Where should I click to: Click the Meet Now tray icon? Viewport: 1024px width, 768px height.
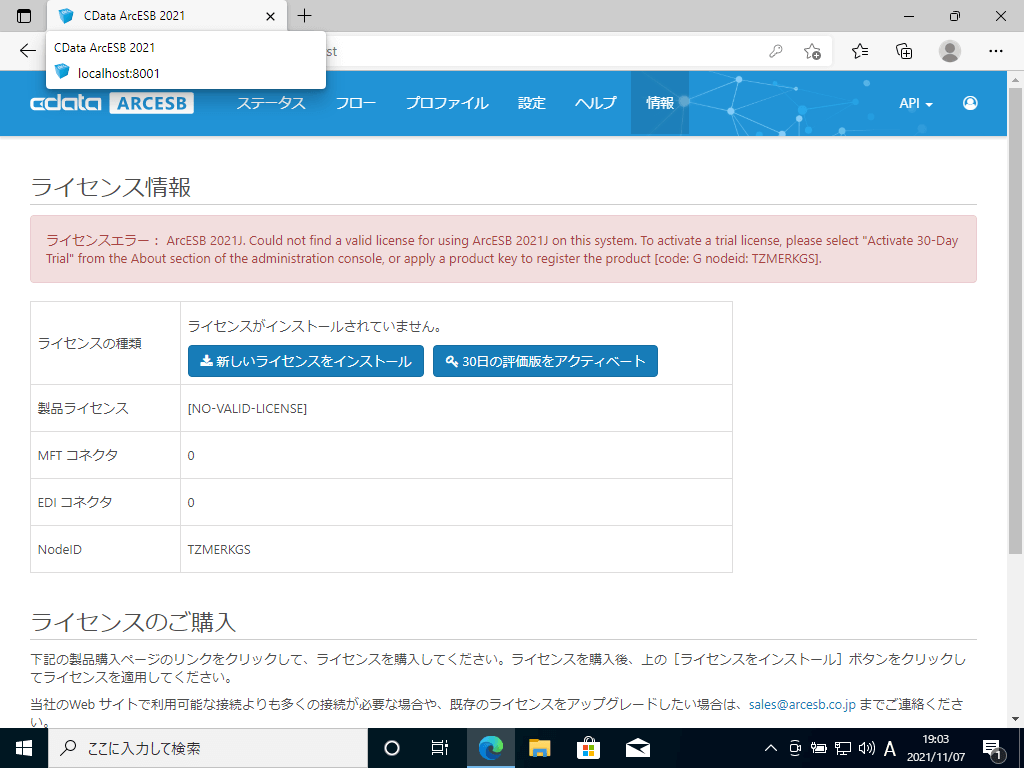(x=795, y=748)
